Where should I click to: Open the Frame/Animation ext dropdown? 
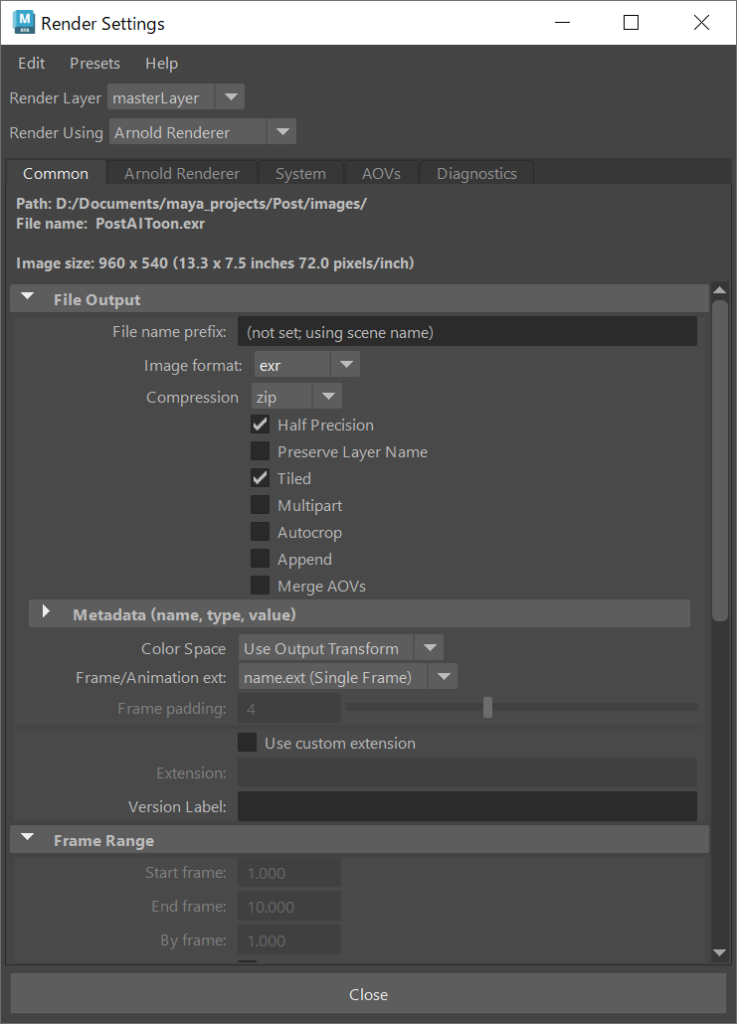tap(348, 677)
